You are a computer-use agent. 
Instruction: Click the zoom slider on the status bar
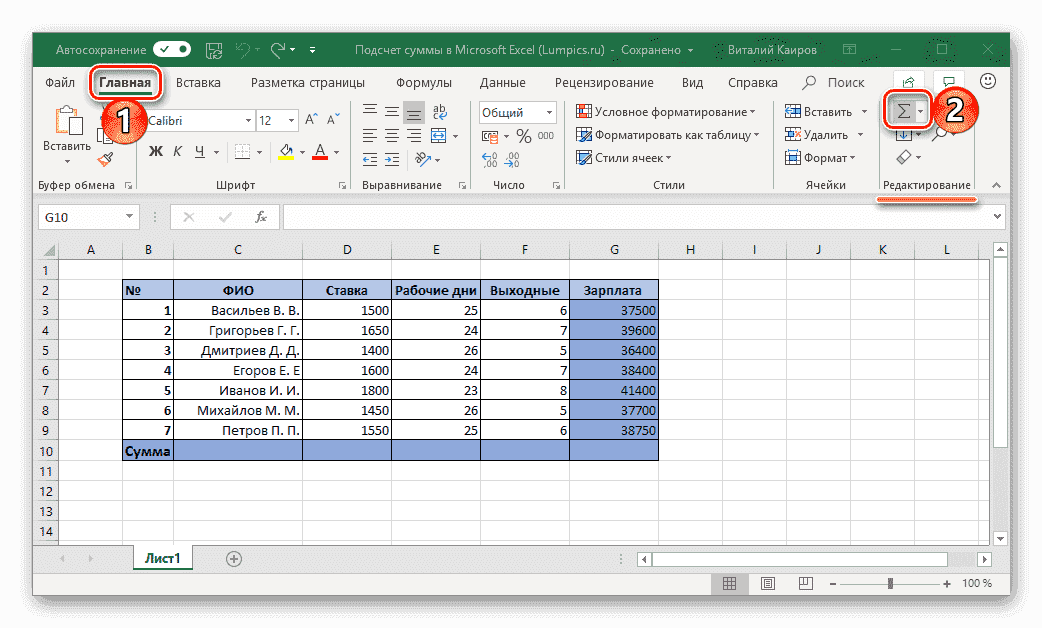892,584
